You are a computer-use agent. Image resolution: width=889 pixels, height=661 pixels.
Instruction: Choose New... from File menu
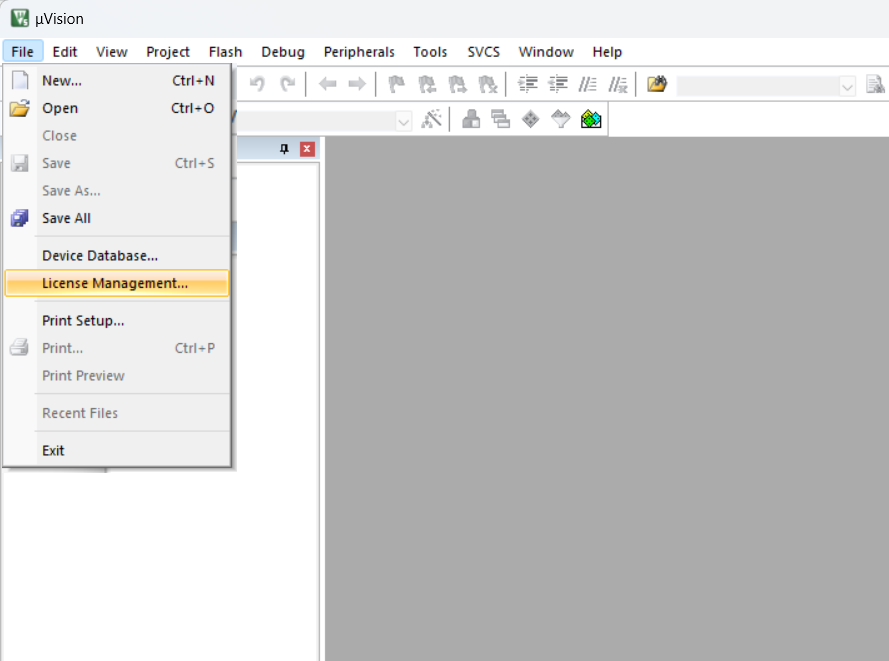point(117,80)
